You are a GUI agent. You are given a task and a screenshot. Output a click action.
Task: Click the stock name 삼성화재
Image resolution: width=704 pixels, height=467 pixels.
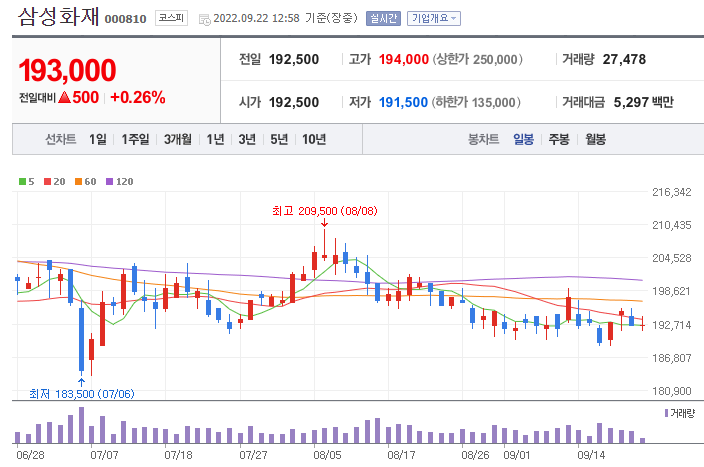(x=58, y=17)
